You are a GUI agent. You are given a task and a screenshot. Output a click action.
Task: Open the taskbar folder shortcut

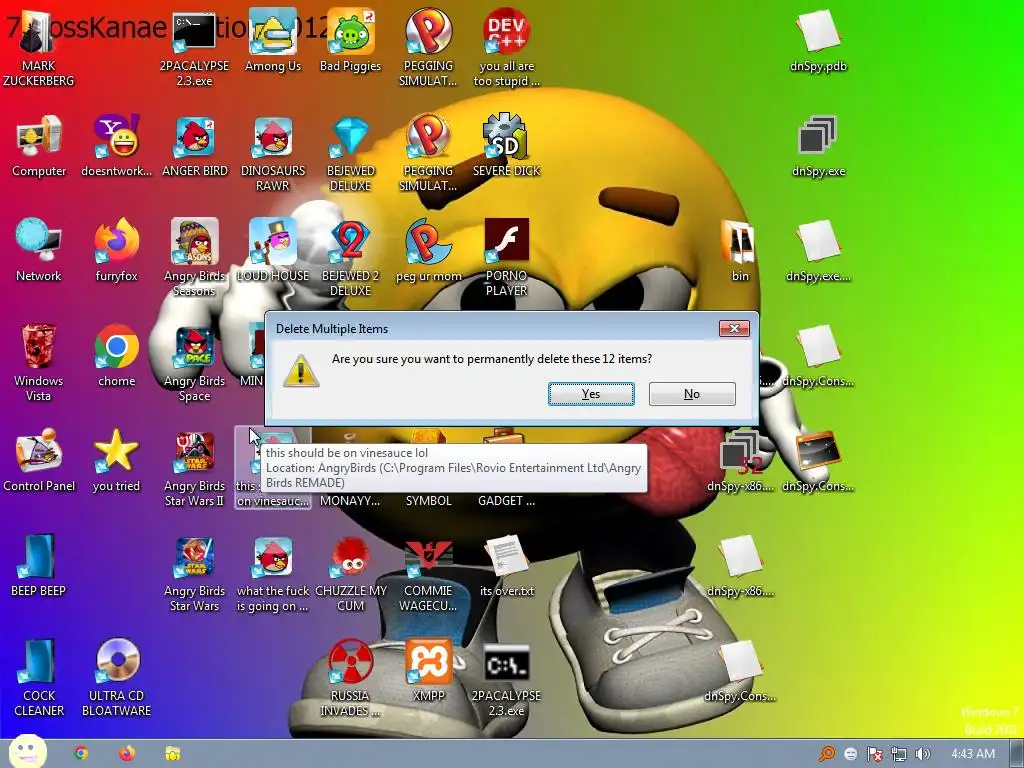click(x=172, y=754)
